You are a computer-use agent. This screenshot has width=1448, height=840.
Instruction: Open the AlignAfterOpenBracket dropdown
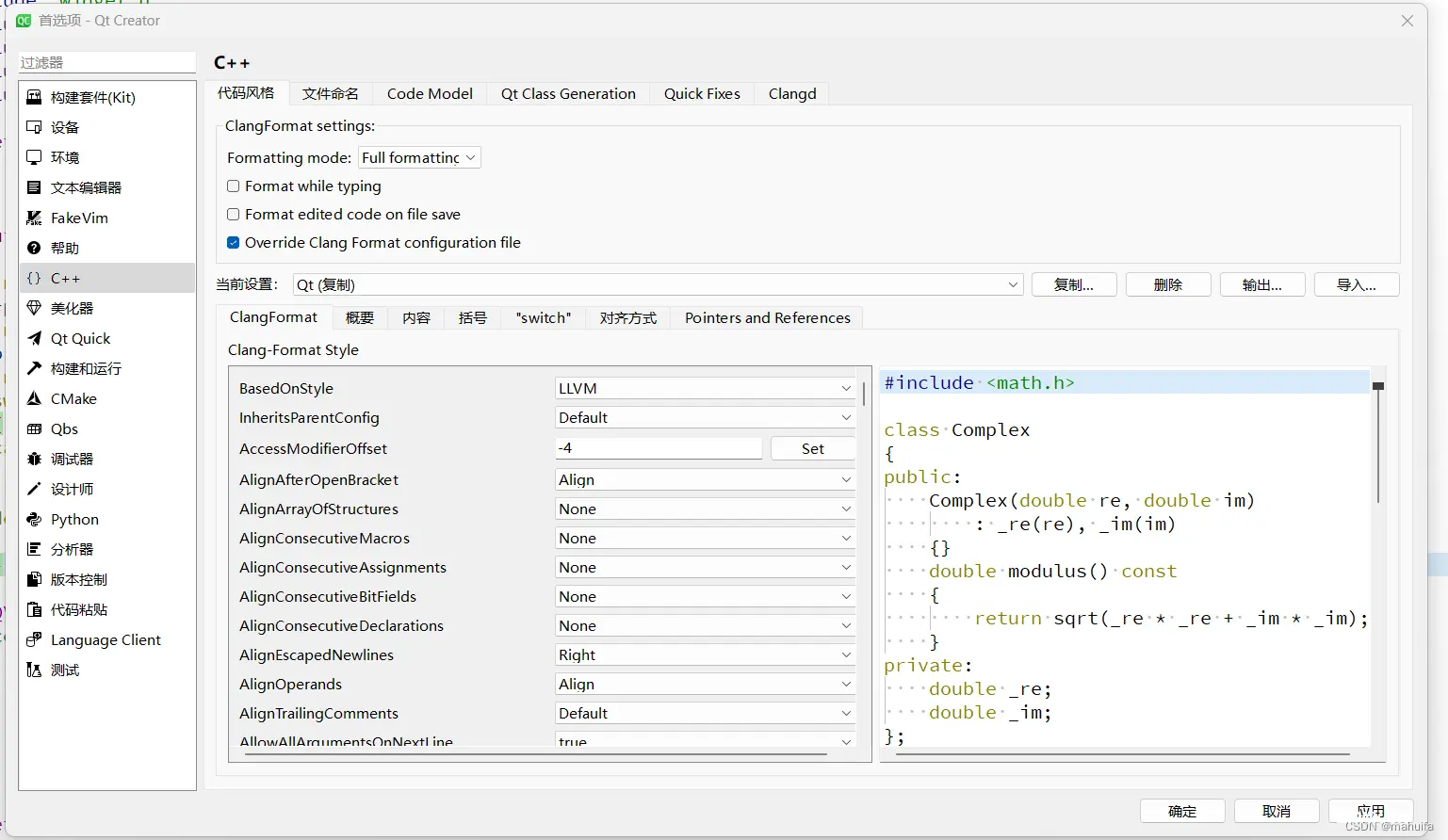pos(705,479)
